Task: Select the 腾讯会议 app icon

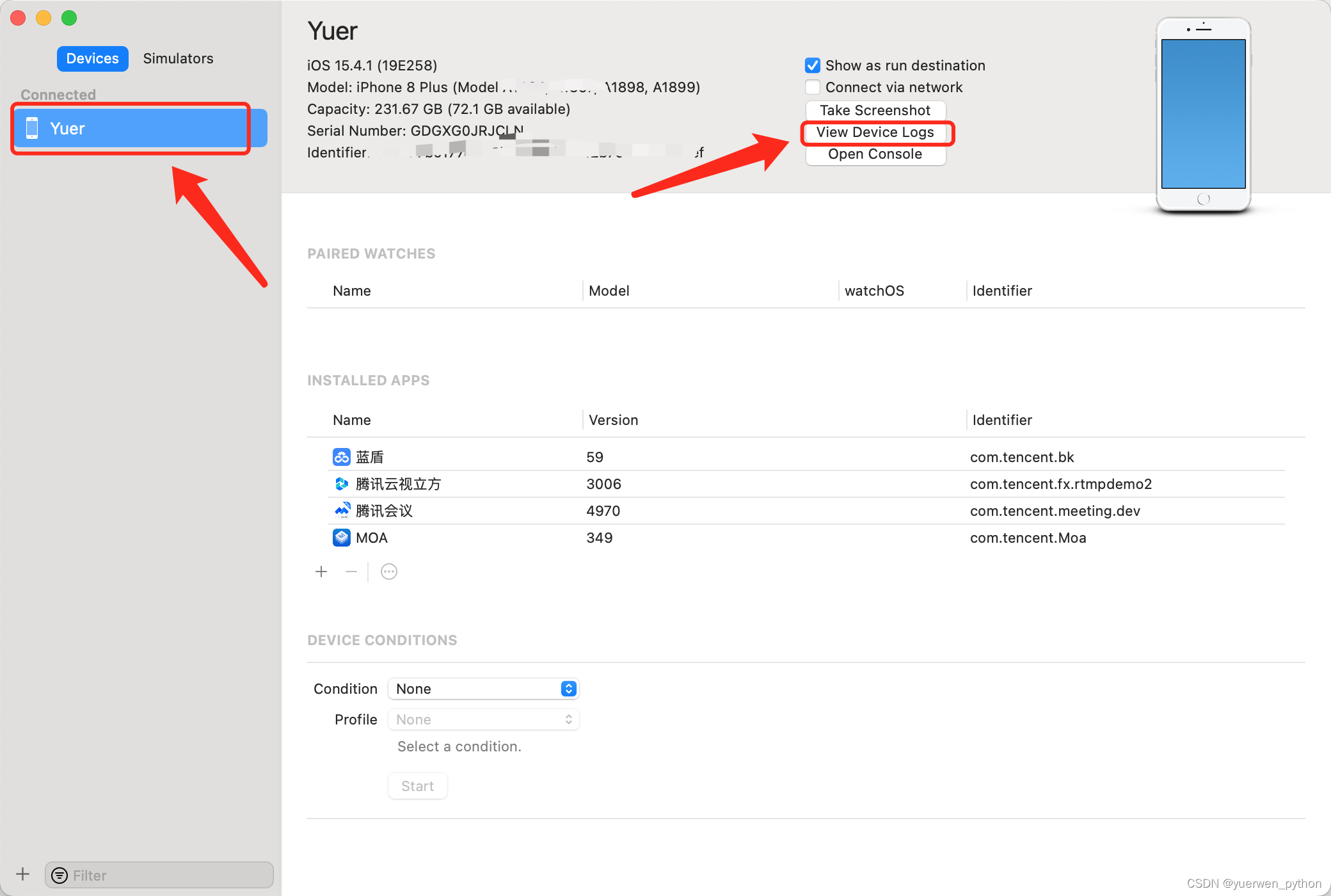Action: [x=341, y=510]
